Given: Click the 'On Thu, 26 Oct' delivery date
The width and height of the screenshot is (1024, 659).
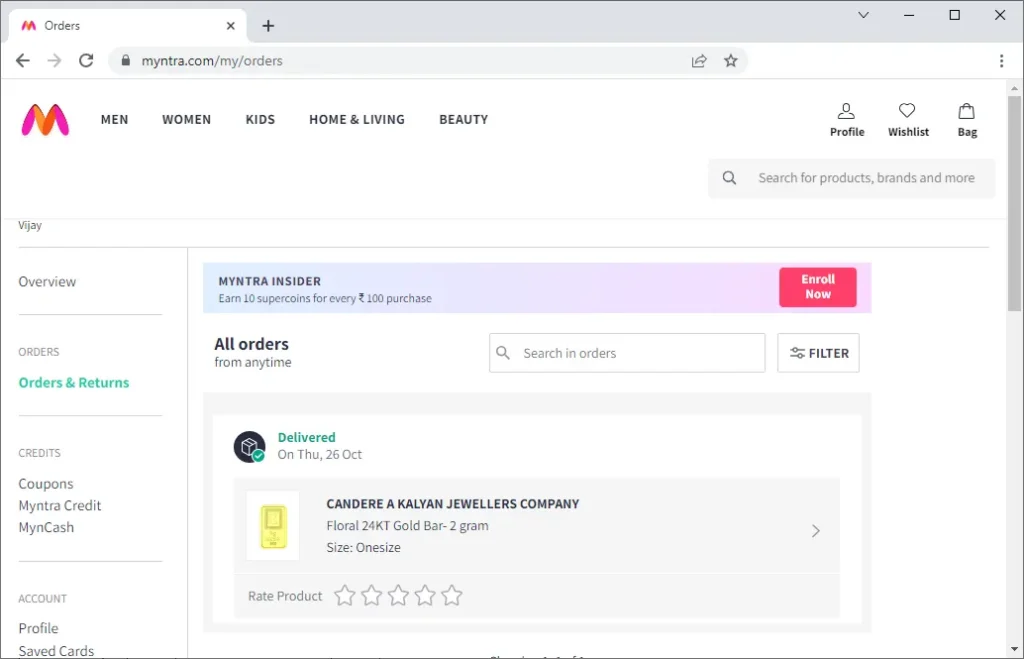Looking at the screenshot, I should [319, 455].
